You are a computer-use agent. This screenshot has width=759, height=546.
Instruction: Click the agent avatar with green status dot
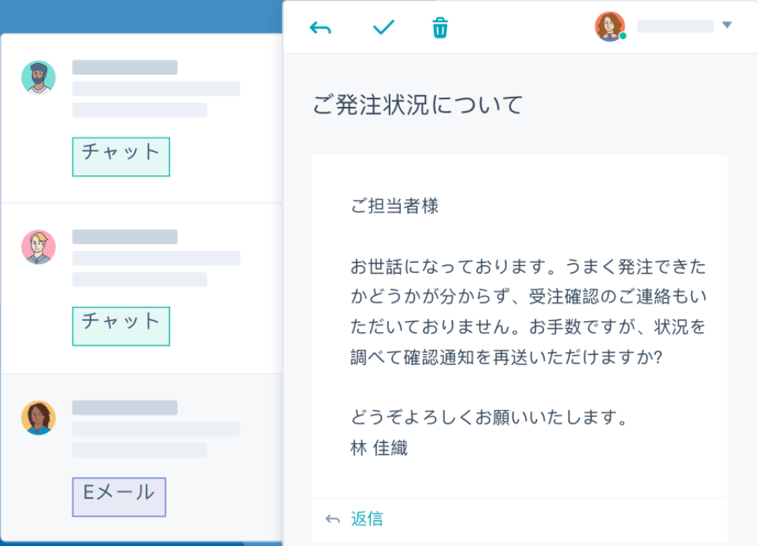tap(610, 27)
